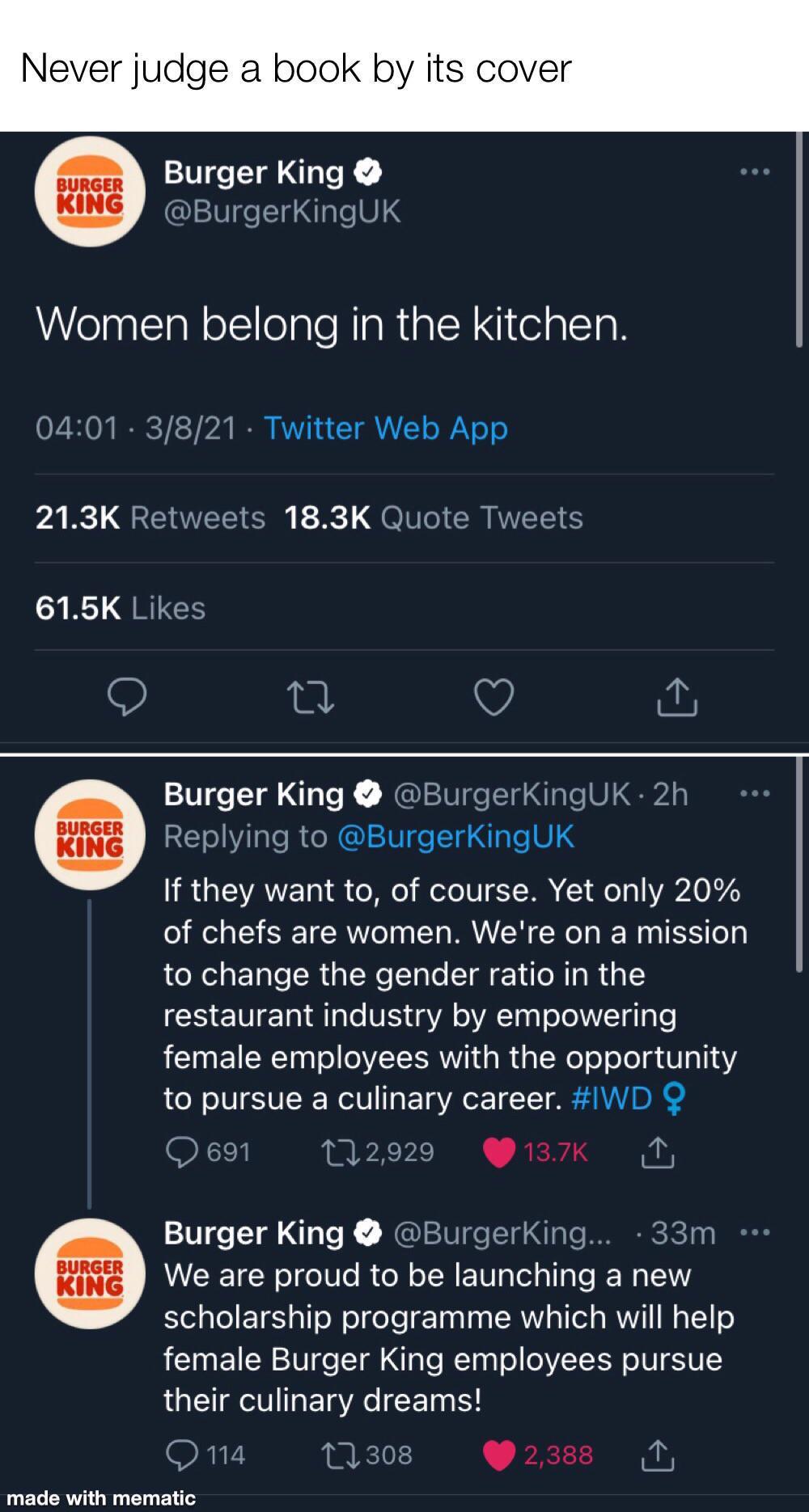The height and width of the screenshot is (1512, 809).
Task: Share the main tweet via share icon
Action: [677, 698]
